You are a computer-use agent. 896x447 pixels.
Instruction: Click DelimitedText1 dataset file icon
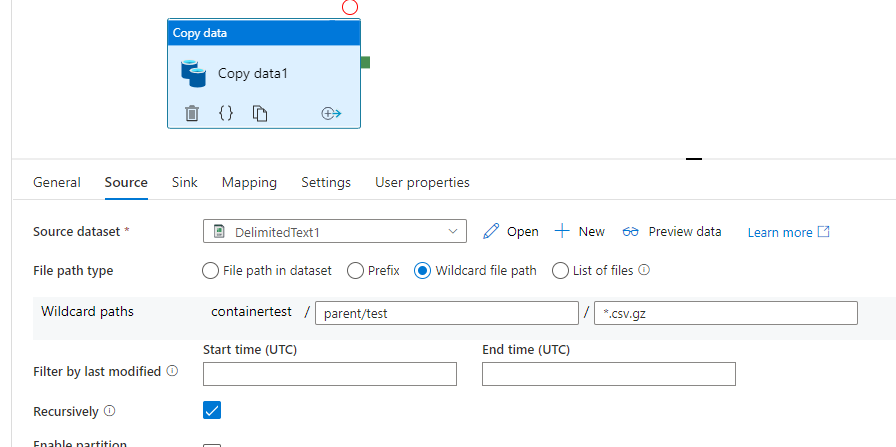(219, 232)
